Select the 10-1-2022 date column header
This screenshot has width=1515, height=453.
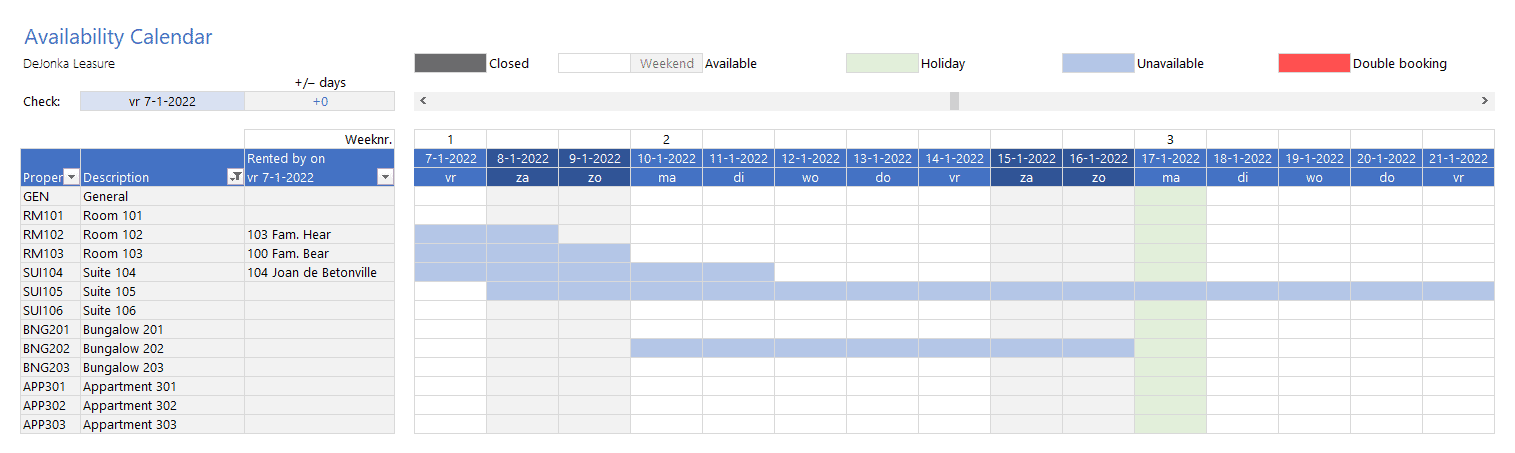point(666,158)
